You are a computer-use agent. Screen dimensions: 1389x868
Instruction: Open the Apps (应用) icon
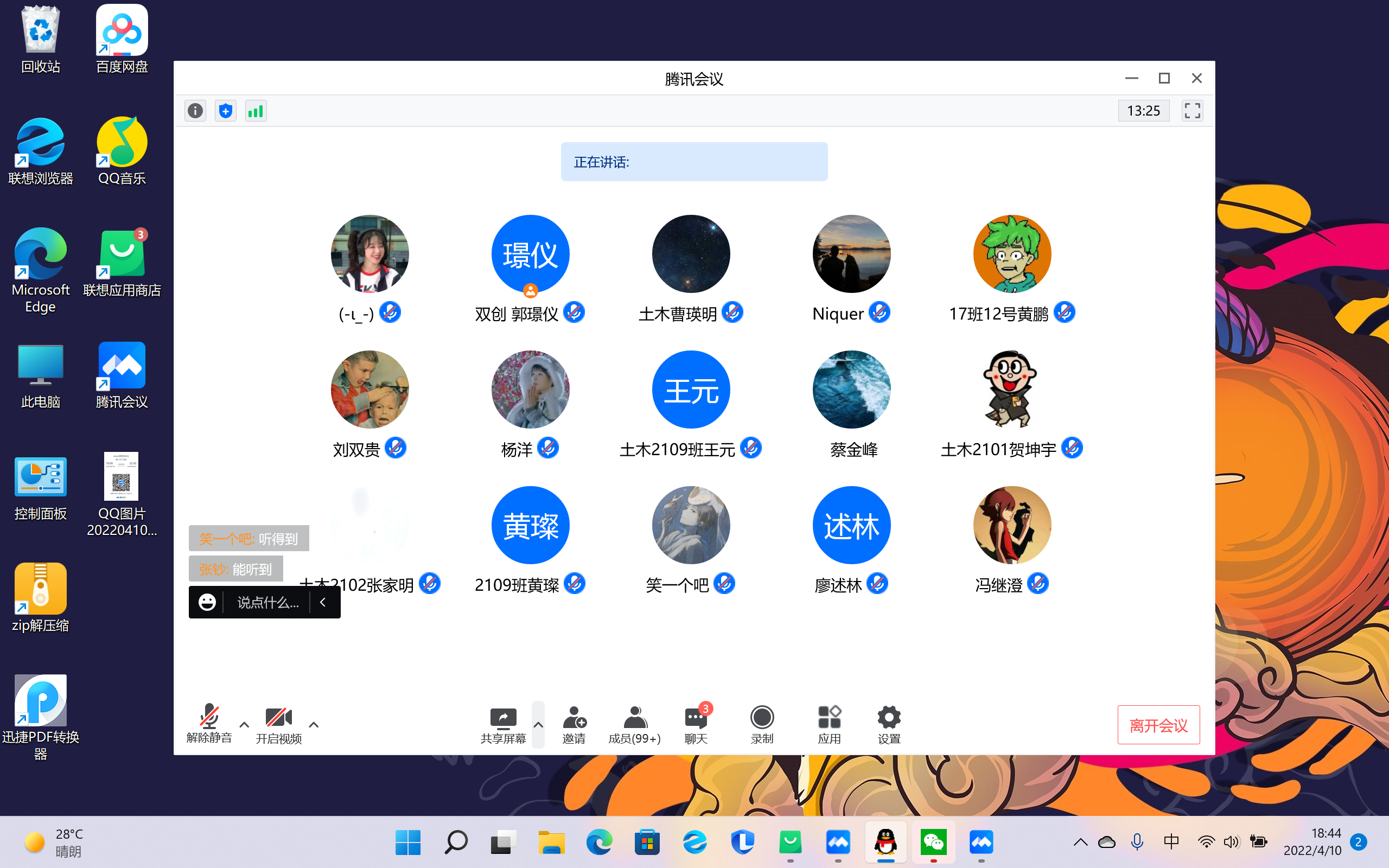click(829, 724)
